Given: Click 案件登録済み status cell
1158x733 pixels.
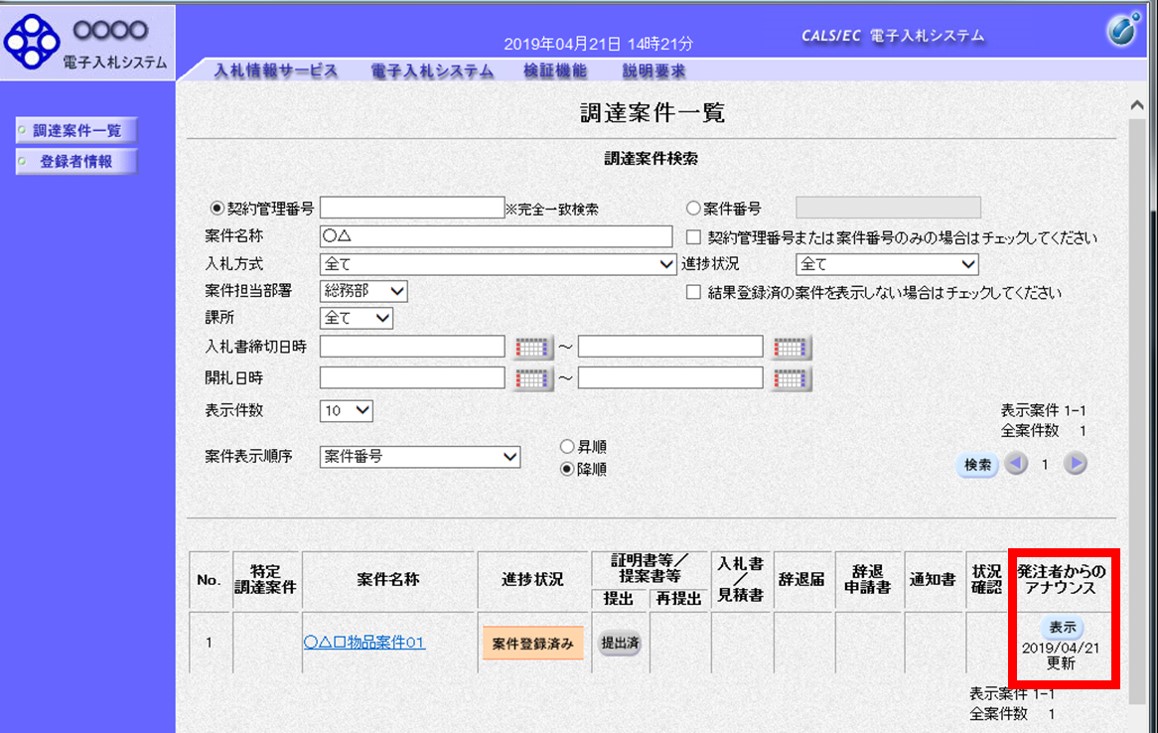Looking at the screenshot, I should click(532, 643).
